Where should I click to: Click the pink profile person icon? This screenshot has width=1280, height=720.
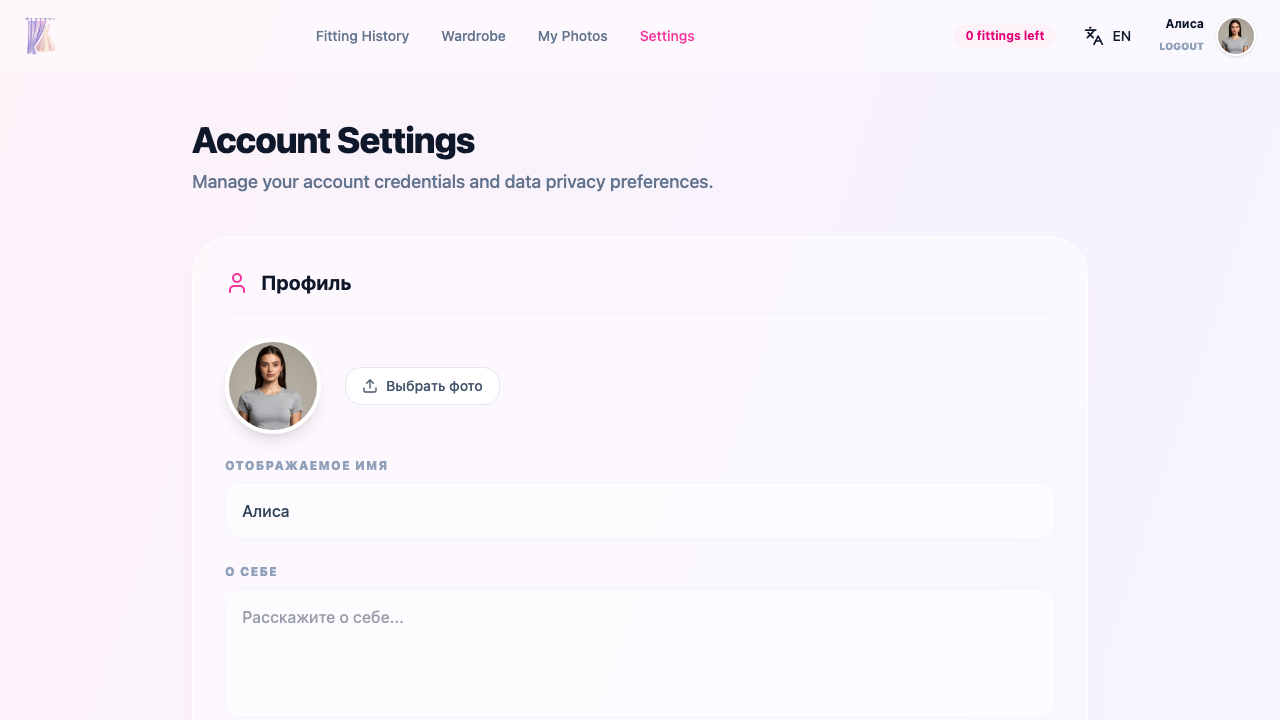[237, 283]
